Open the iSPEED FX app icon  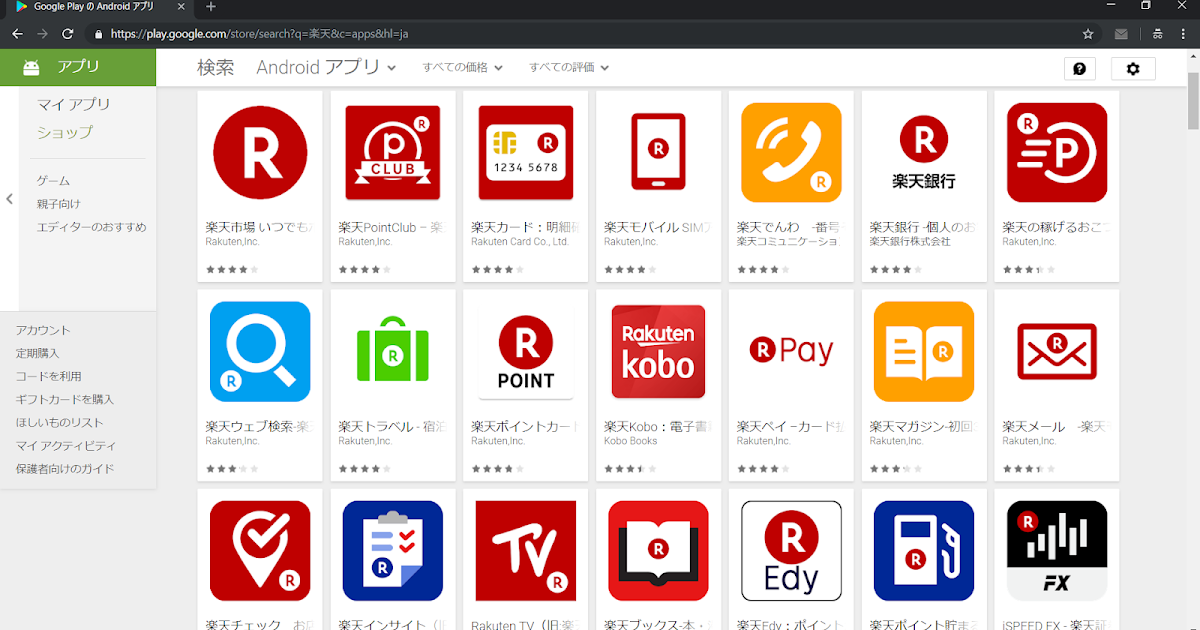(1057, 550)
